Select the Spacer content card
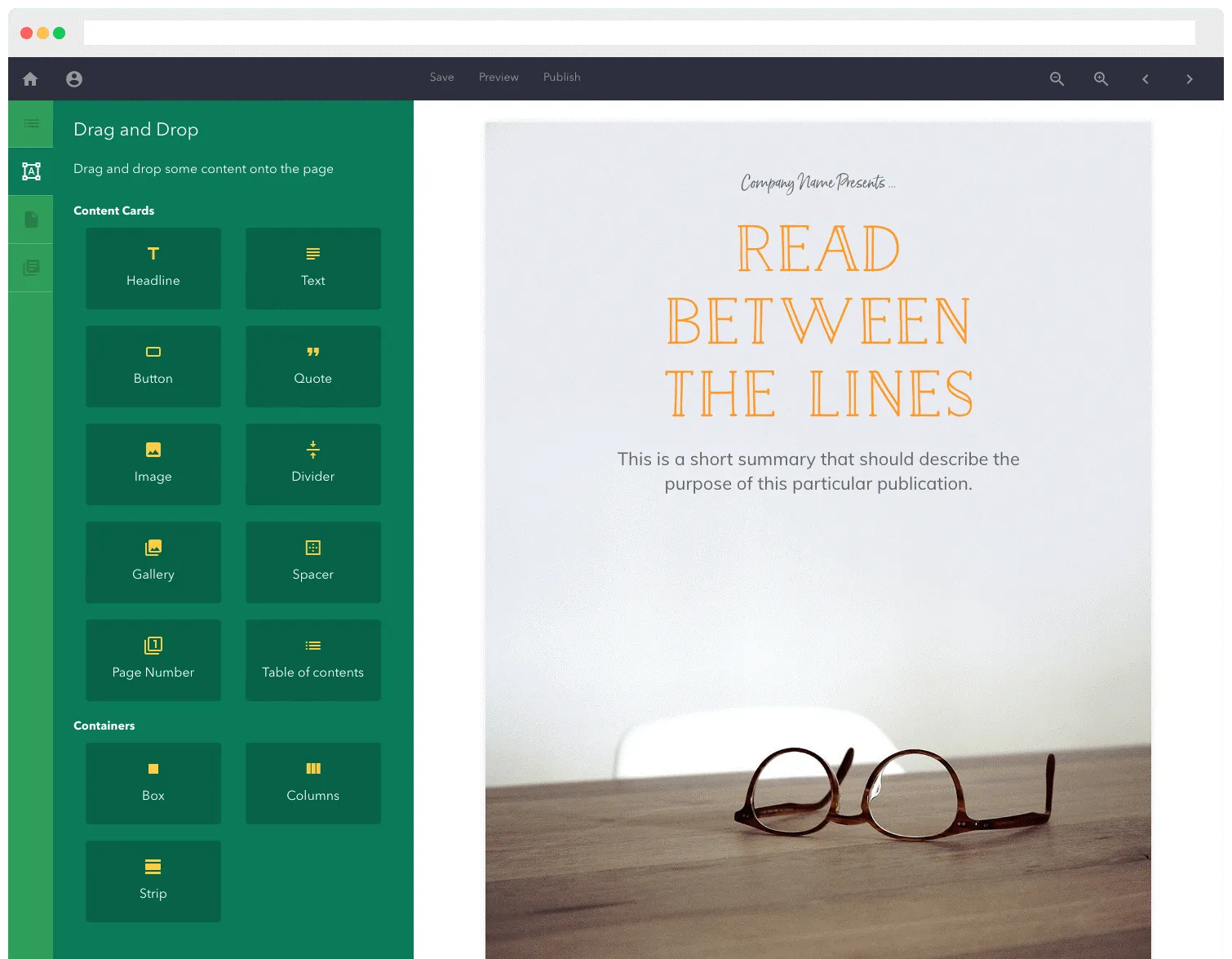The width and height of the screenshot is (1232, 959). click(313, 562)
